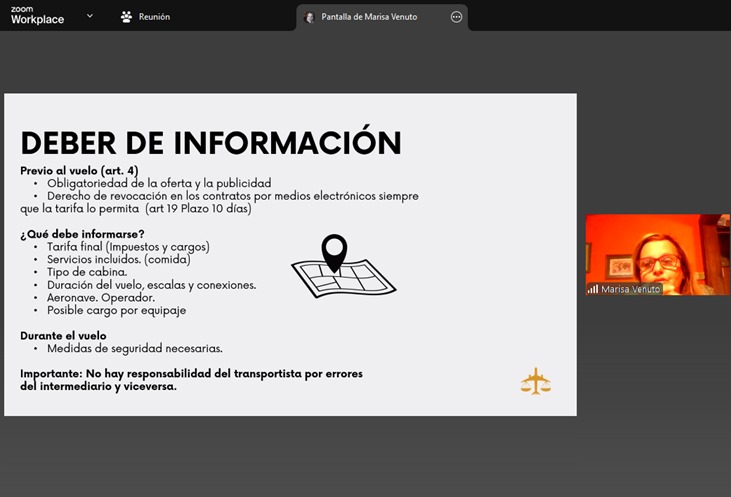Click the 'Aeronave. Operador.' bullet

[101, 297]
